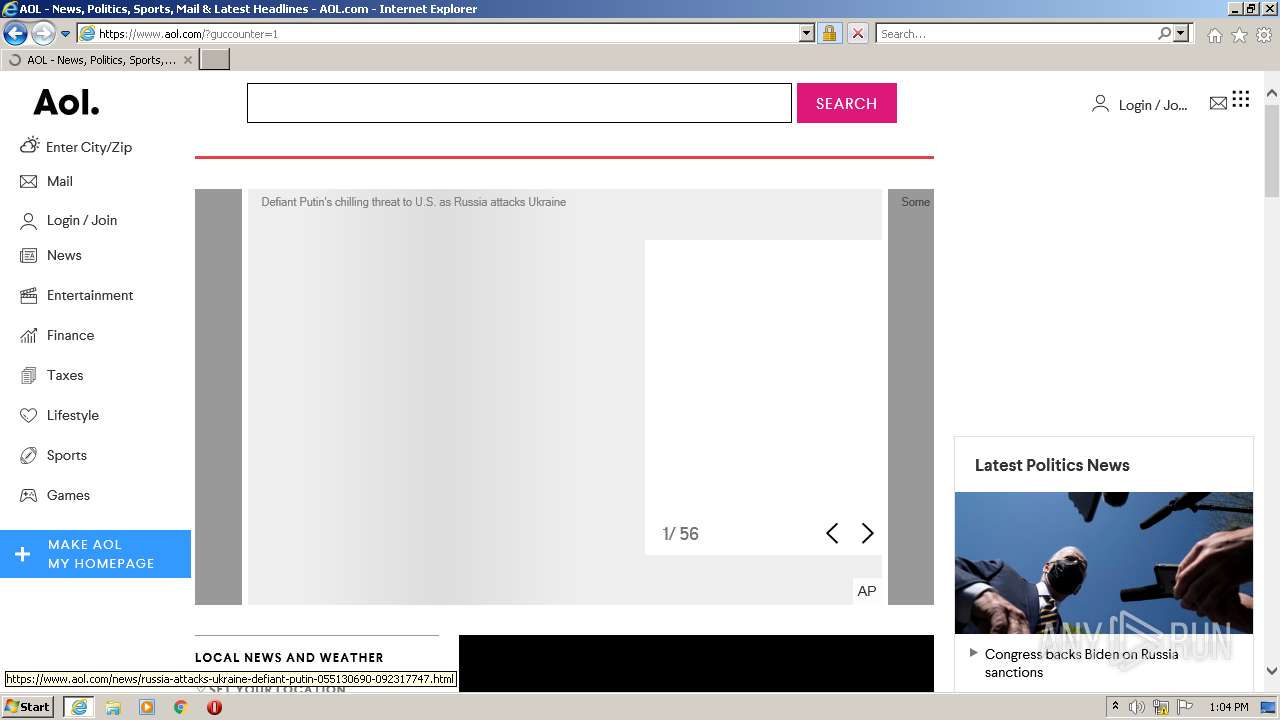This screenshot has width=1280, height=720.
Task: Click the browser search magnifier icon
Action: coord(1164,33)
